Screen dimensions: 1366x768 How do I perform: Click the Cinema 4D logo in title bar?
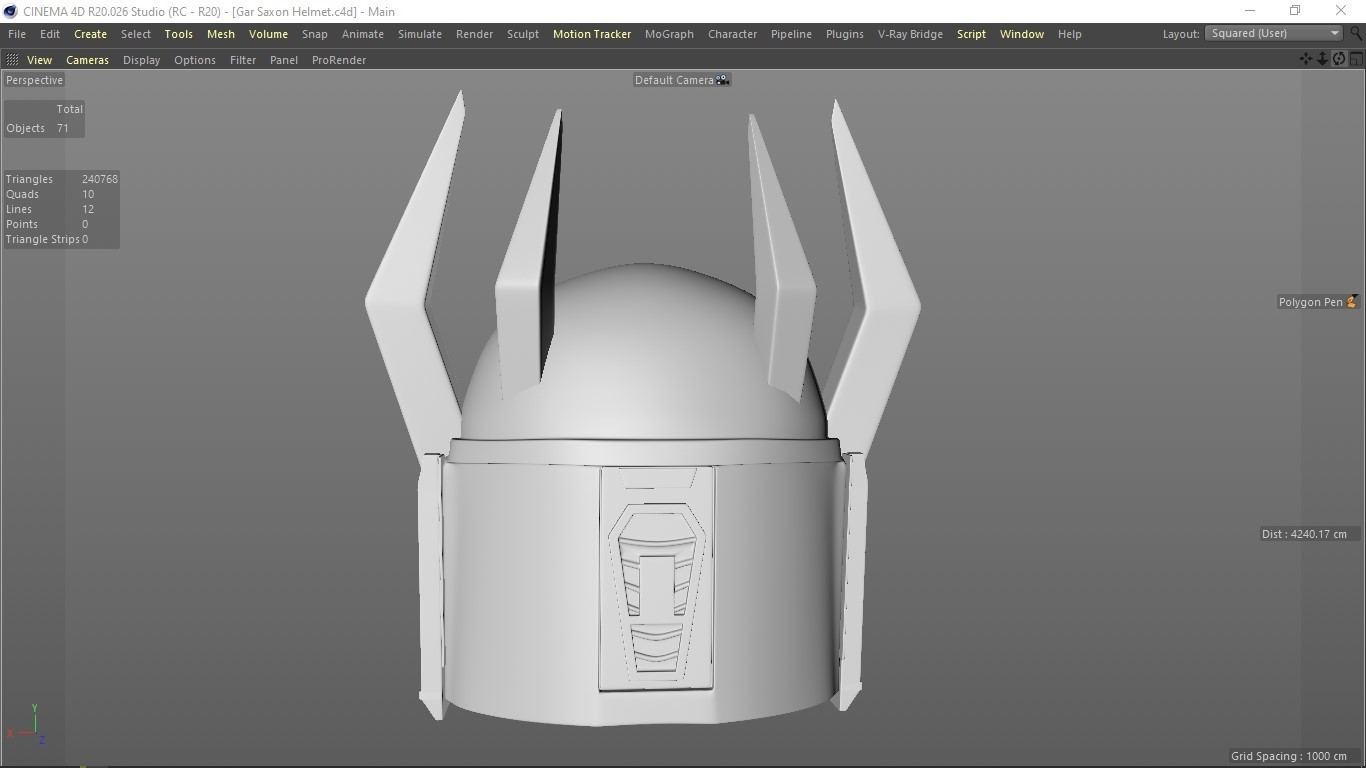(x=10, y=11)
